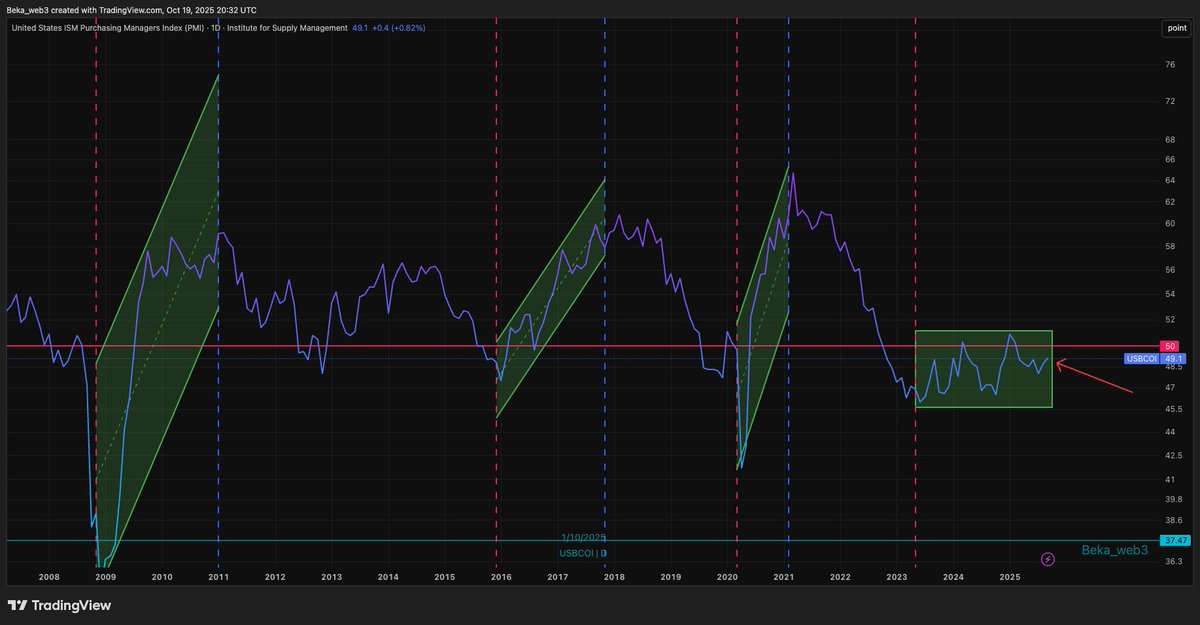
Task: Click the 54 value on price scale
Action: click(x=1170, y=294)
